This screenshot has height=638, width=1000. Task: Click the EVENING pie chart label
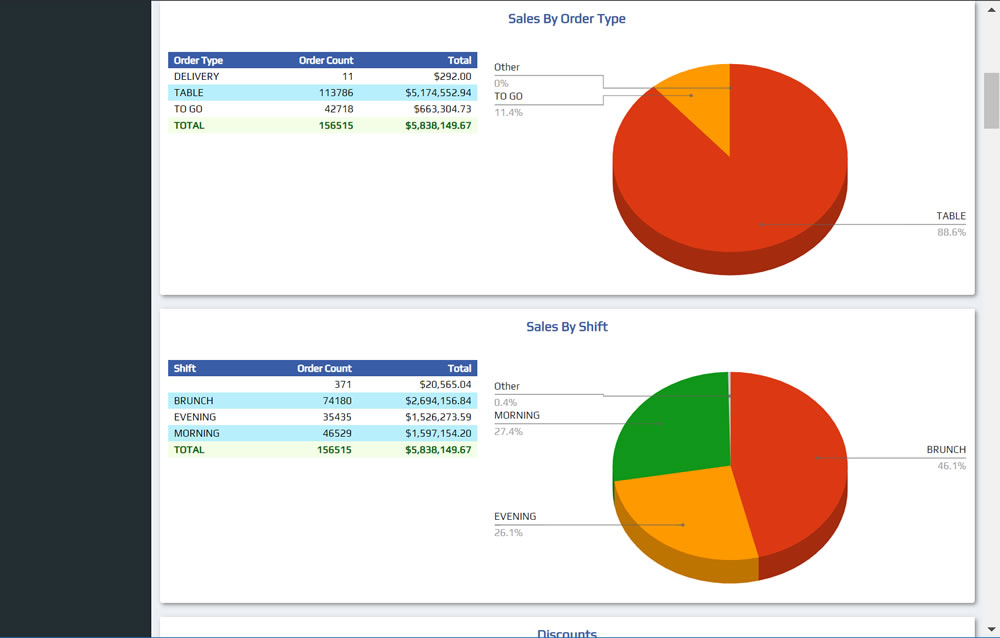point(515,517)
